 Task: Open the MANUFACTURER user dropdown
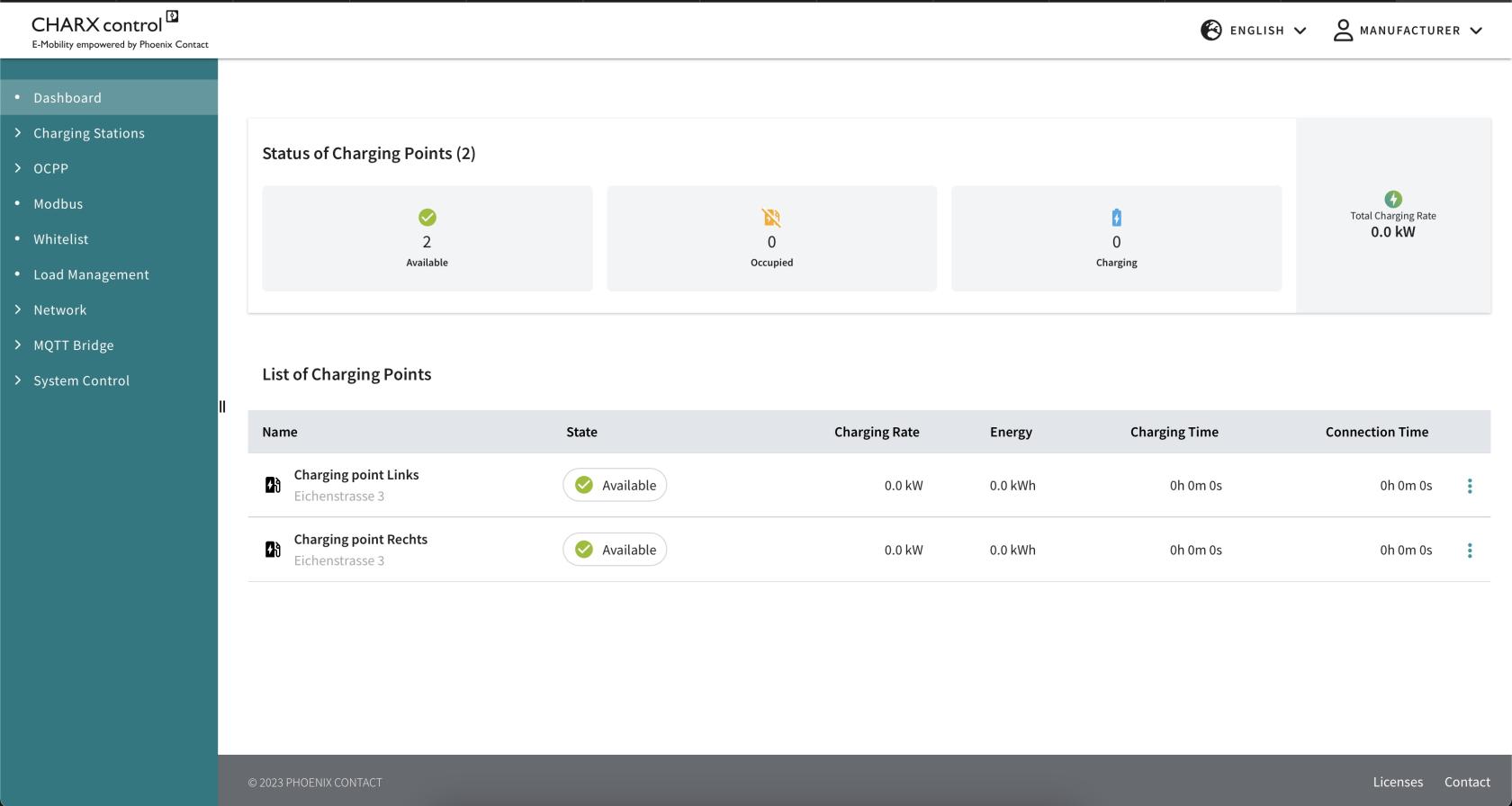point(1408,31)
